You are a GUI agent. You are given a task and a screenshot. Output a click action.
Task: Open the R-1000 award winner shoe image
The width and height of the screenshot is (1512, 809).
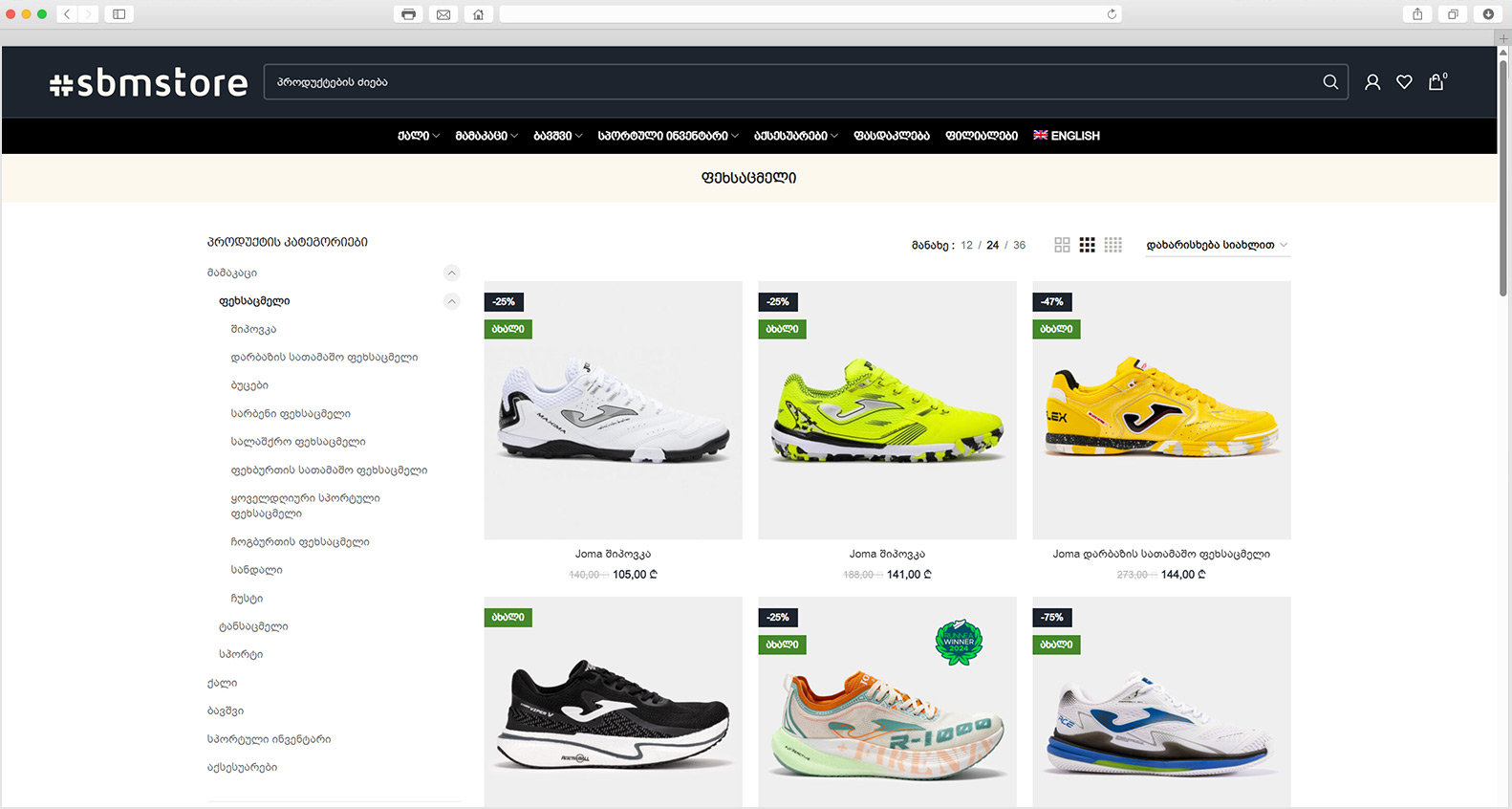pyautogui.click(x=887, y=703)
